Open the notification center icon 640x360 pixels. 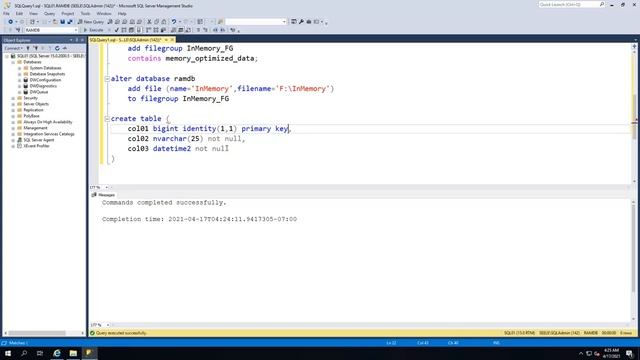tap(629, 353)
